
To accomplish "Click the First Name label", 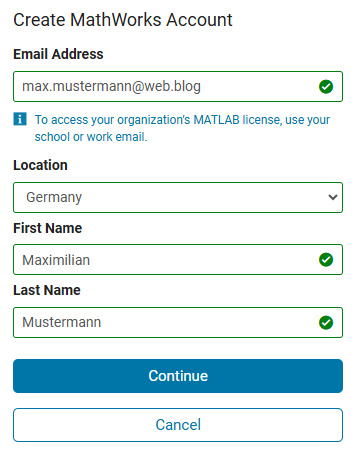I will (x=48, y=228).
